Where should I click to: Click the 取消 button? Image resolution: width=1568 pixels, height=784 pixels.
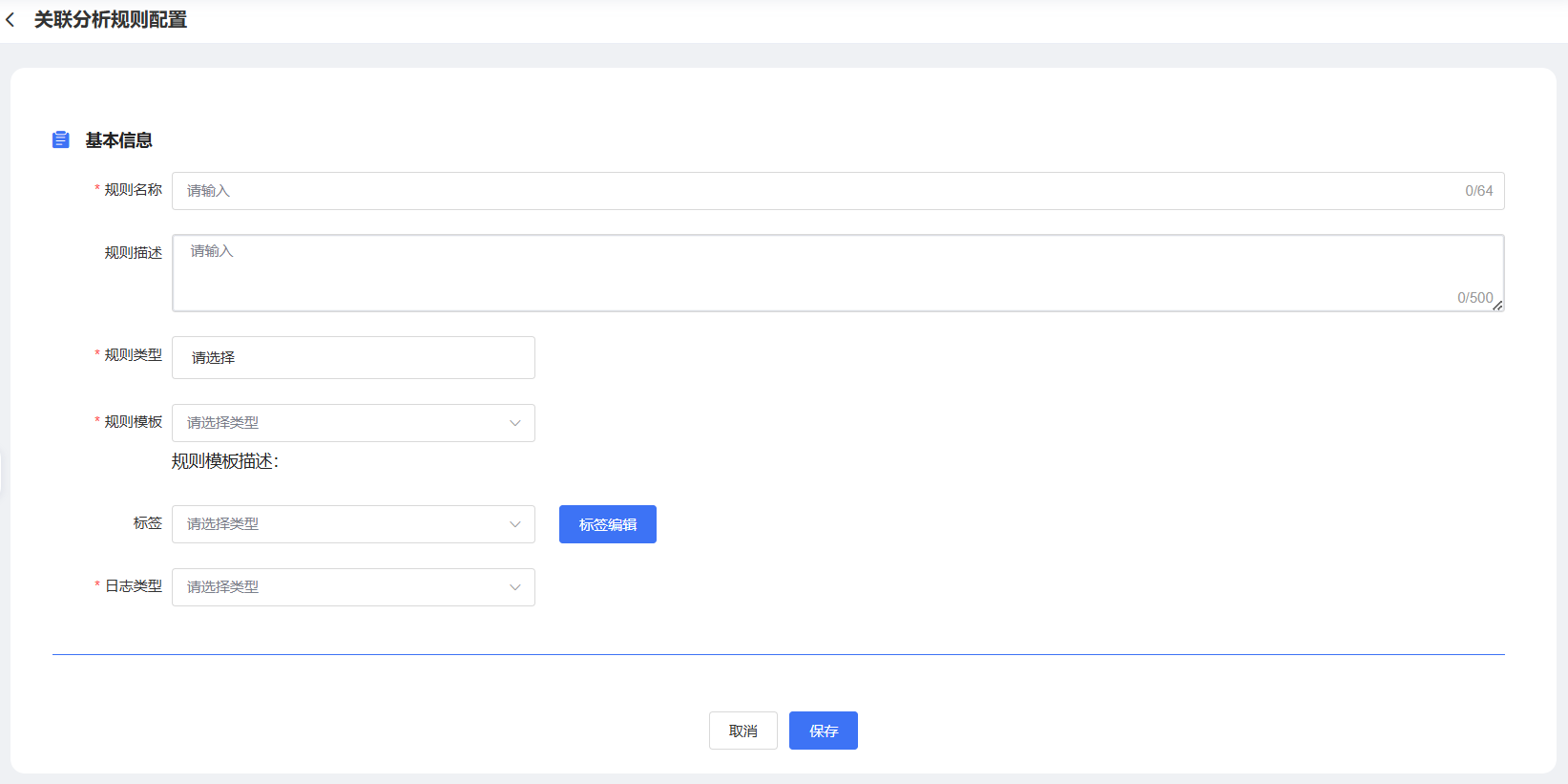click(742, 731)
